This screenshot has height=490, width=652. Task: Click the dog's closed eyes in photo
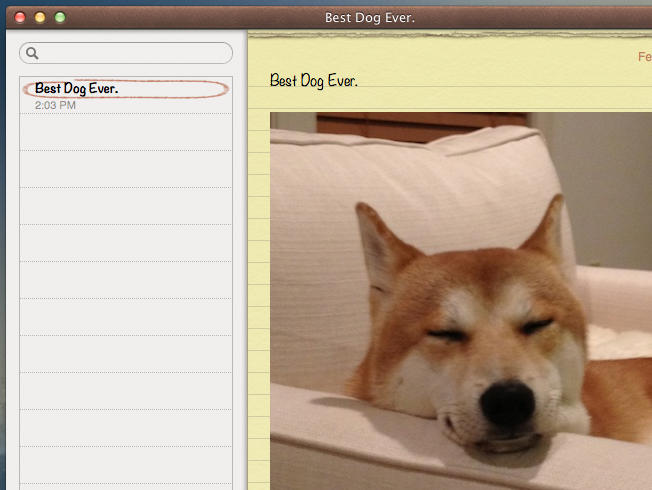[488, 332]
